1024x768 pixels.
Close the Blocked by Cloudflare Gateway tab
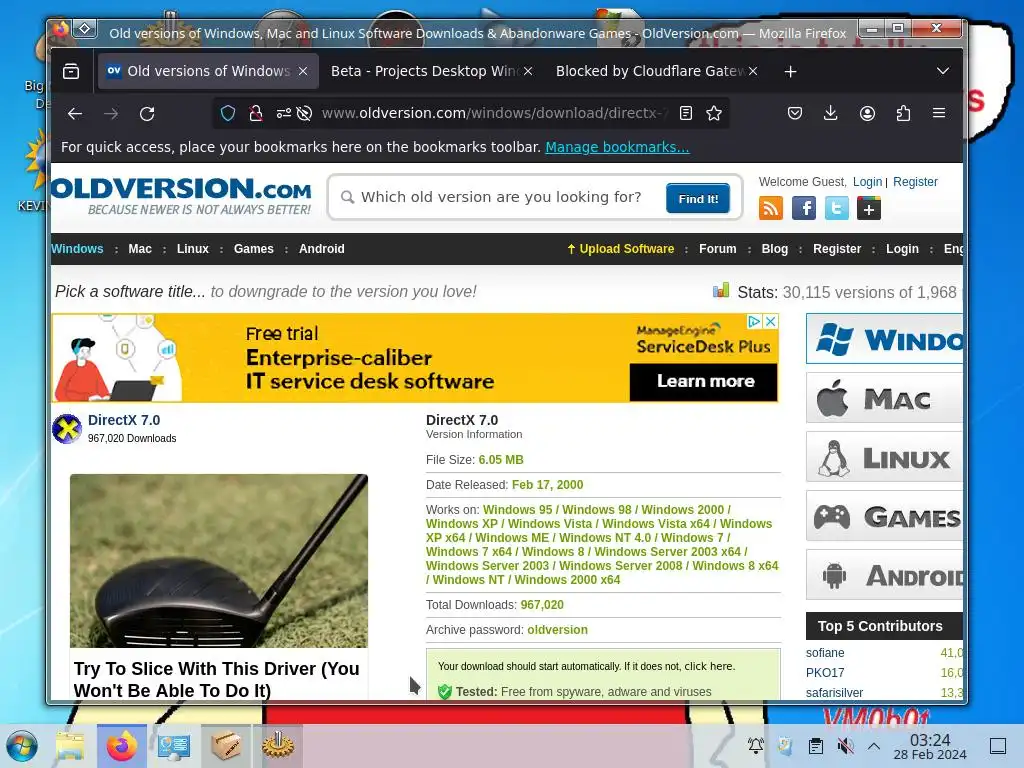click(x=753, y=71)
